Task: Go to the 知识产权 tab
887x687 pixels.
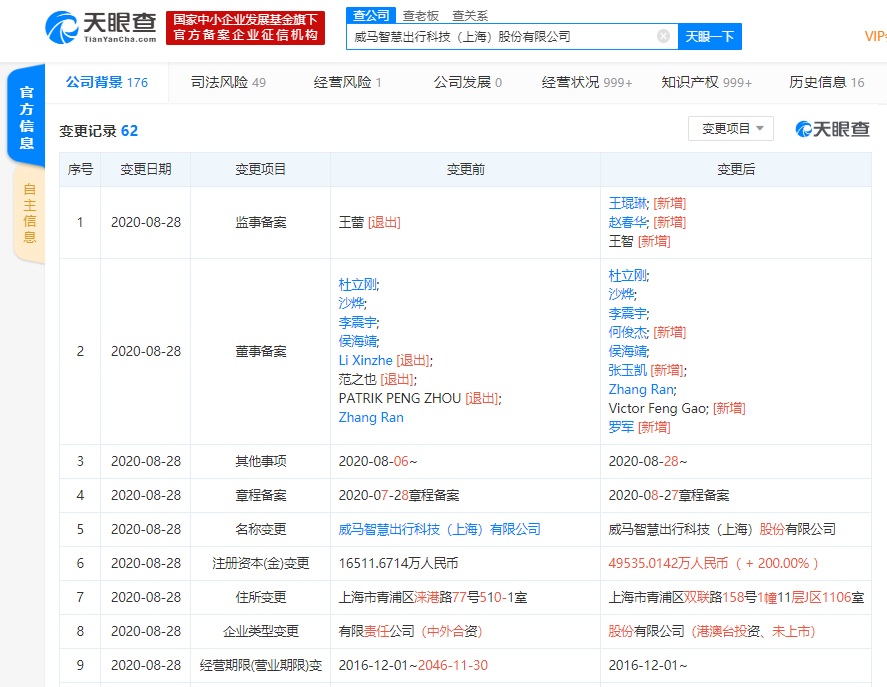Action: [706, 82]
